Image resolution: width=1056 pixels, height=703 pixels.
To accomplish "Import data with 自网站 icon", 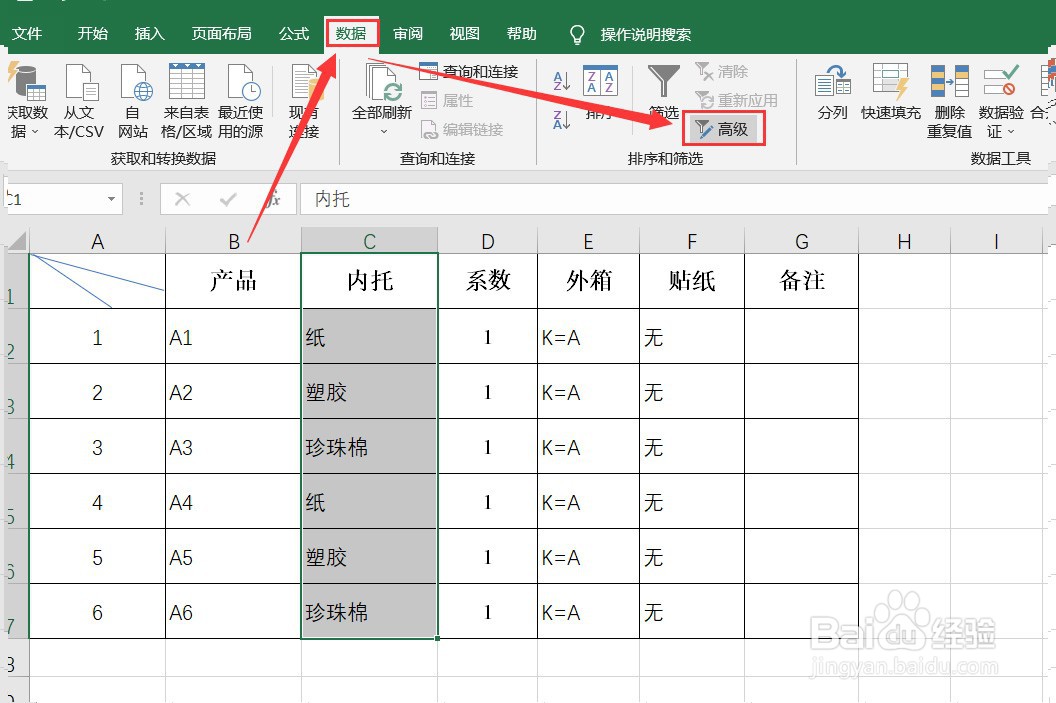I will pyautogui.click(x=135, y=82).
